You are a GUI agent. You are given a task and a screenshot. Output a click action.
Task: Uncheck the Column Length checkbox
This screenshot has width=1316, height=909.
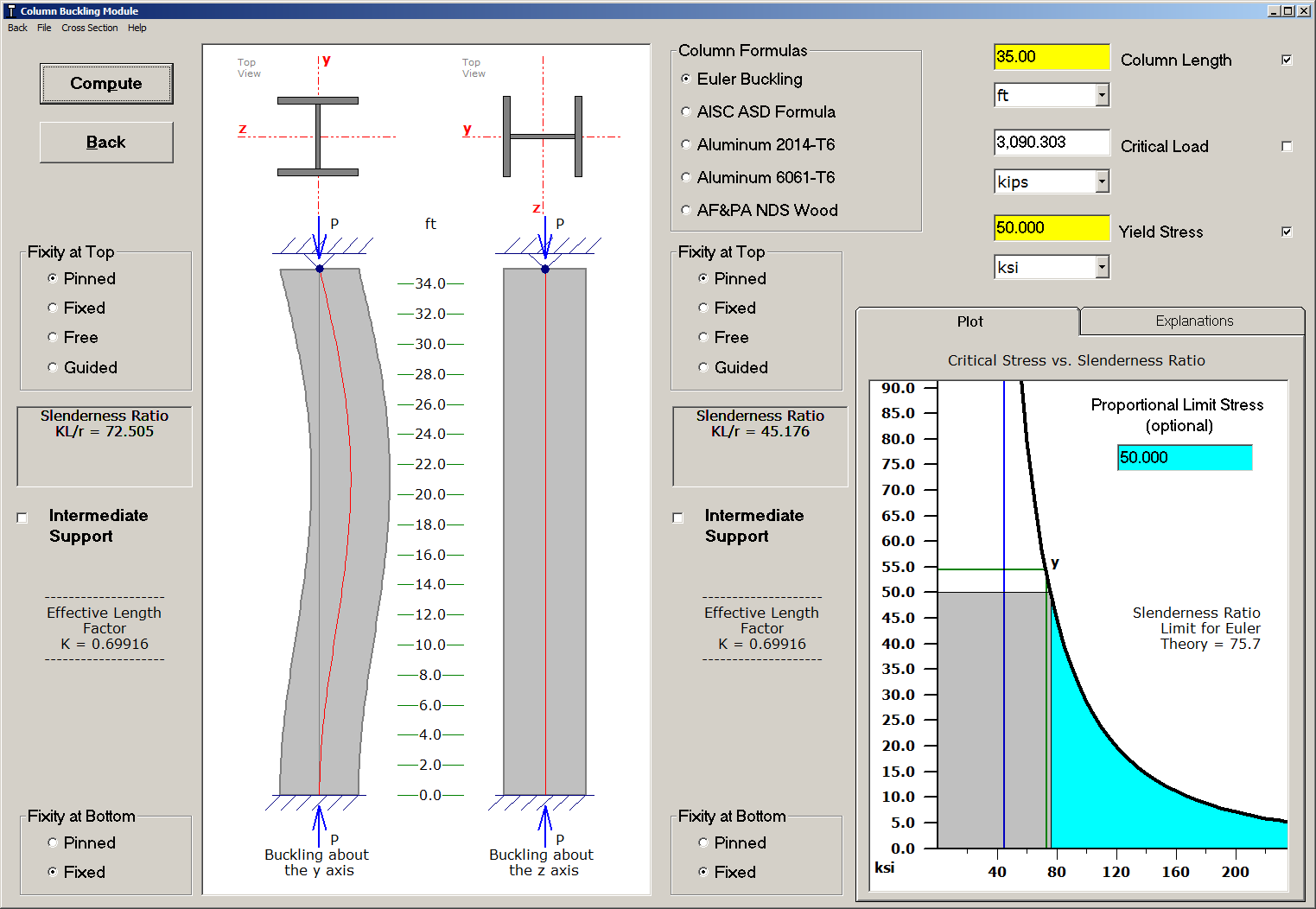coord(1287,60)
